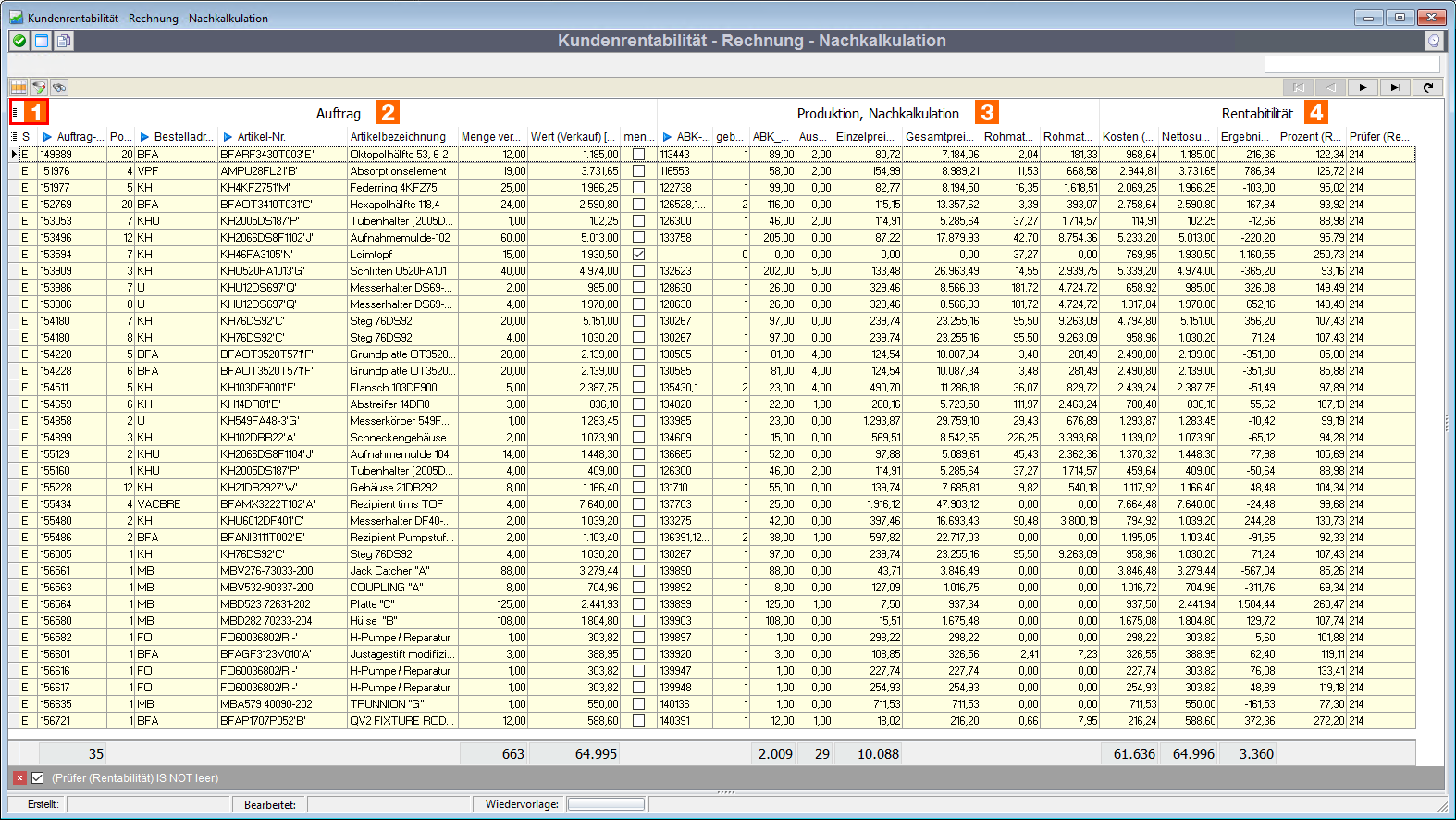Expand link arrow on ABK- column header
Screen dimensions: 1456x820
tap(667, 137)
